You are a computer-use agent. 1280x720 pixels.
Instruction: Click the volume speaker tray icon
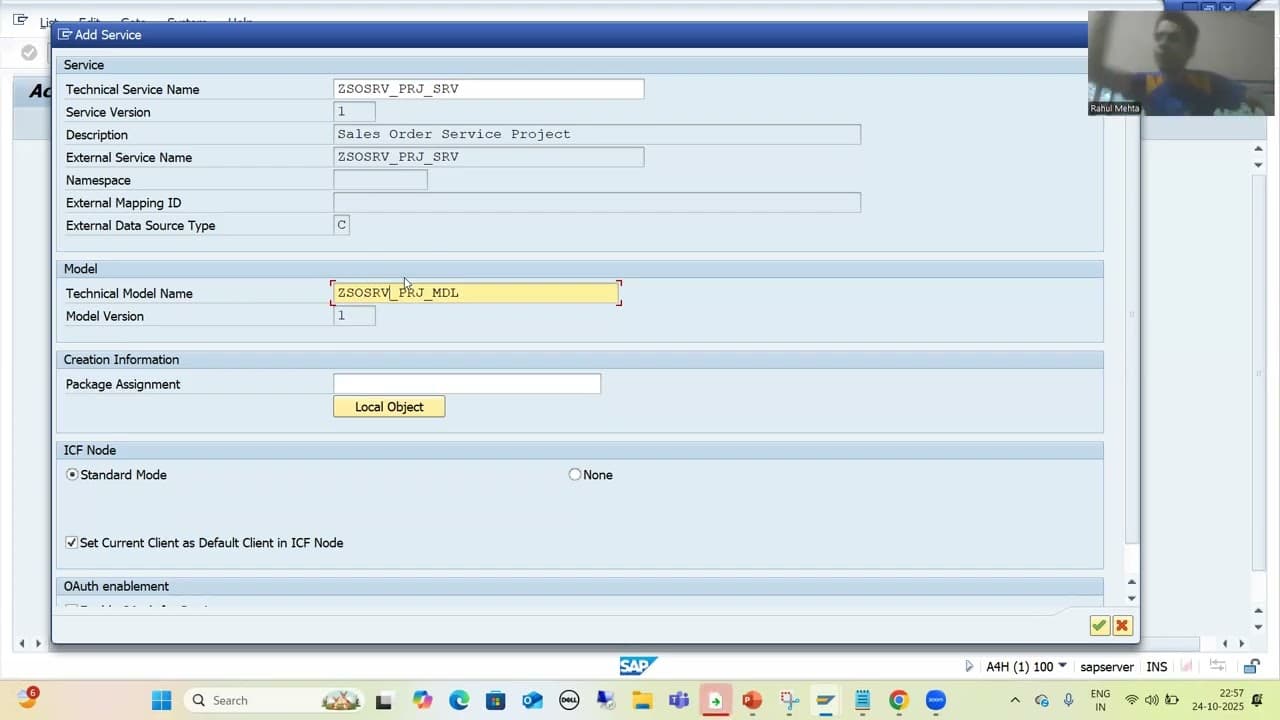[1151, 700]
